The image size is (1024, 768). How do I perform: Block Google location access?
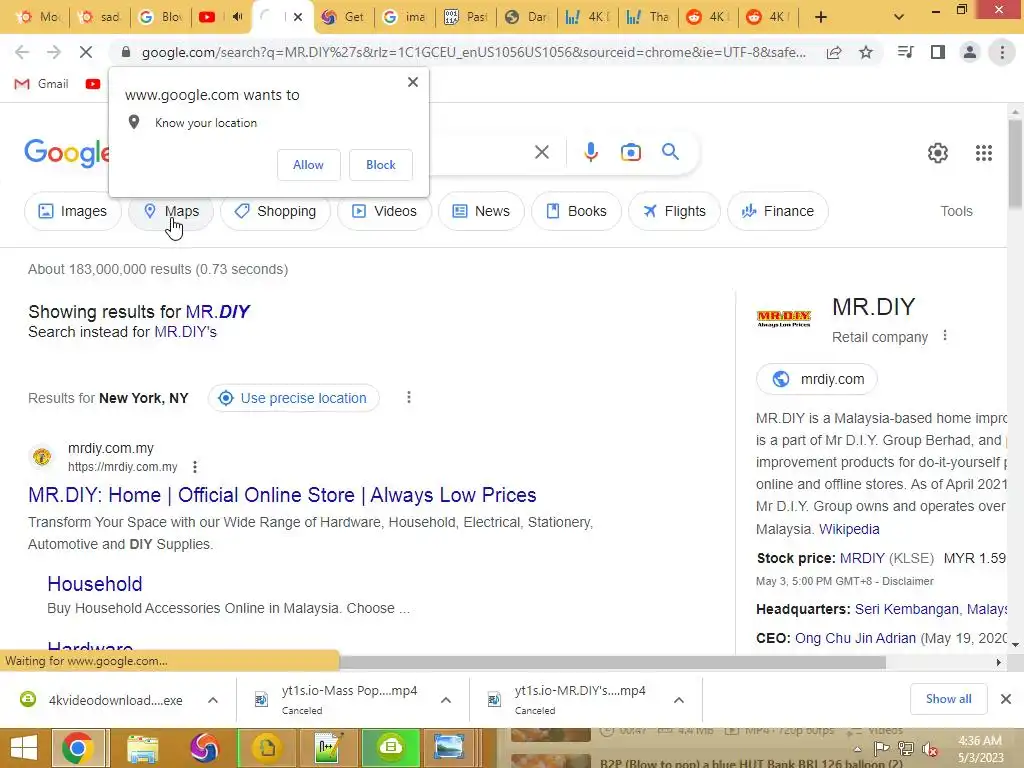click(x=381, y=165)
